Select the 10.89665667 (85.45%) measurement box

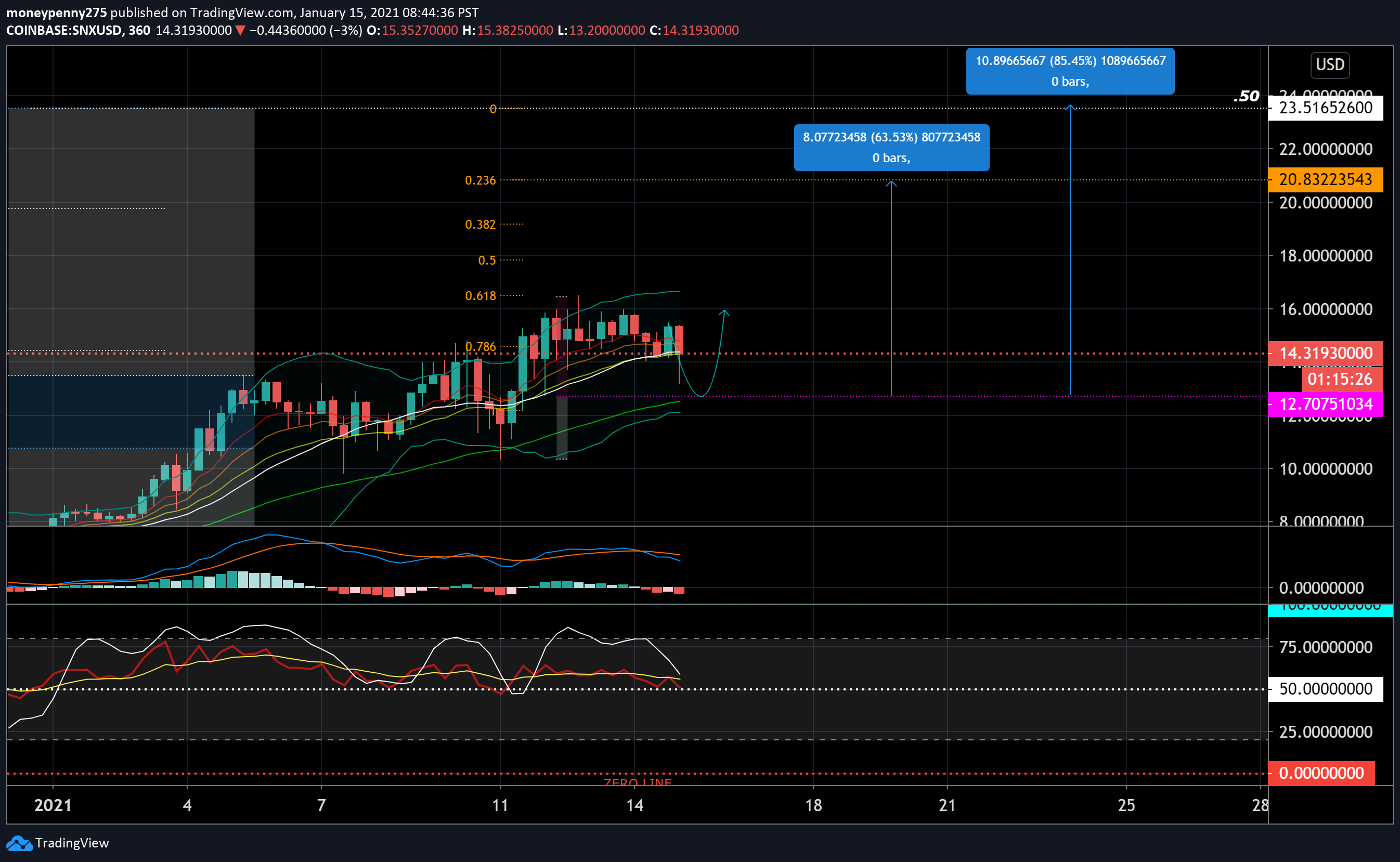tap(1070, 71)
